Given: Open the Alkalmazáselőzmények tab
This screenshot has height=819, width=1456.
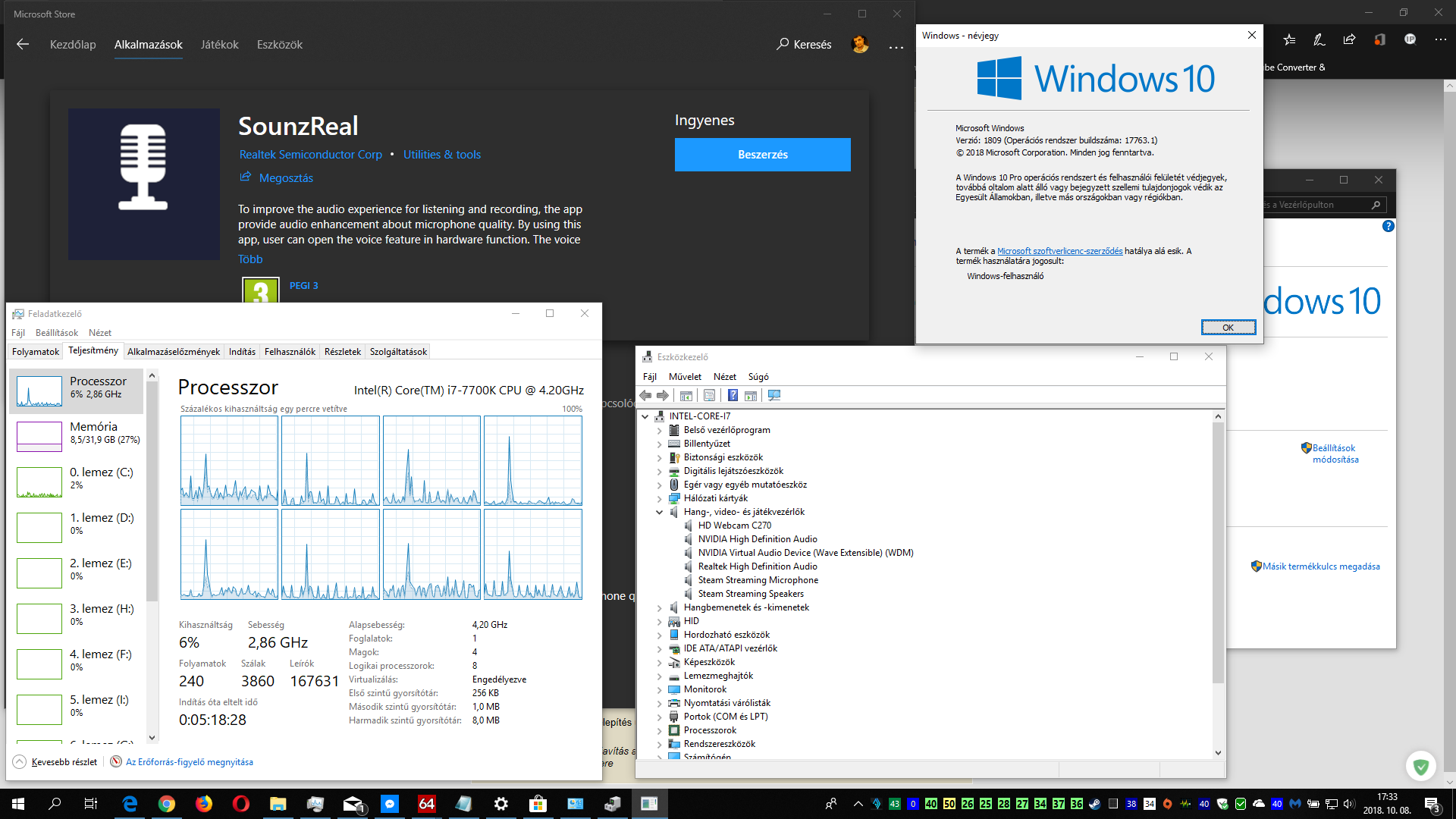Looking at the screenshot, I should [174, 351].
